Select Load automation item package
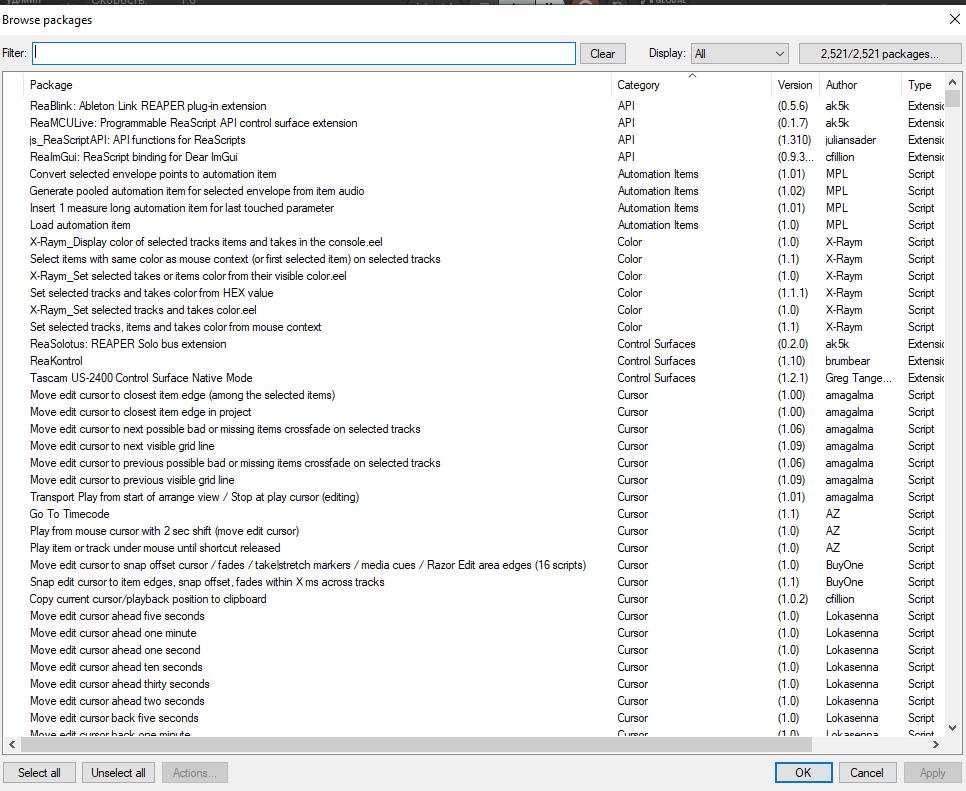 point(80,225)
